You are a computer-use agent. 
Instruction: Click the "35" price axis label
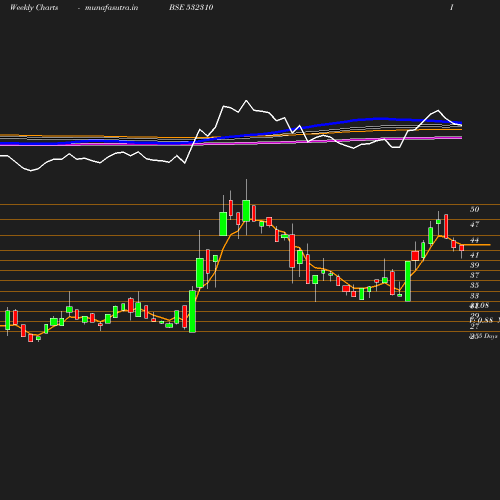click(475, 285)
